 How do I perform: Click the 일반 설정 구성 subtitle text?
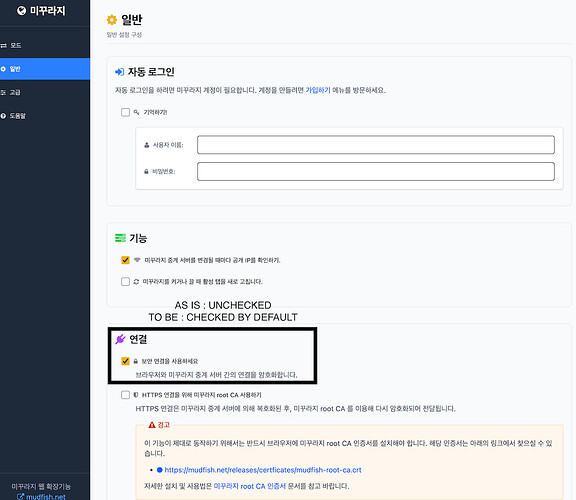(x=124, y=35)
